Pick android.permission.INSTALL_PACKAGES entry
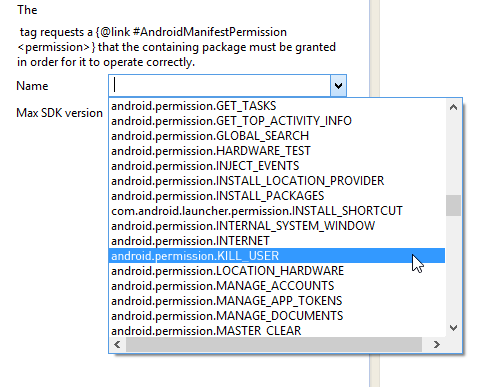This screenshot has height=387, width=488. pyautogui.click(x=277, y=196)
